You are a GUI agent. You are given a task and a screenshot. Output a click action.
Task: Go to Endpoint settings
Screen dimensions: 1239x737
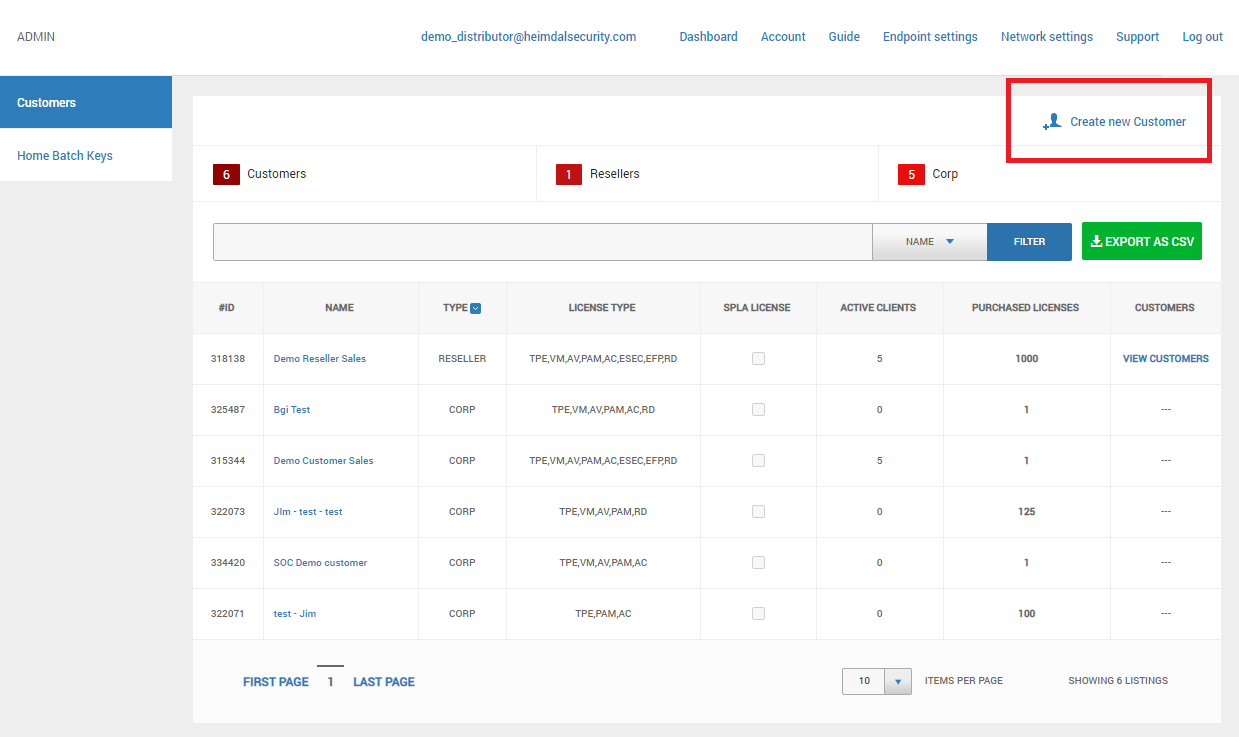930,37
